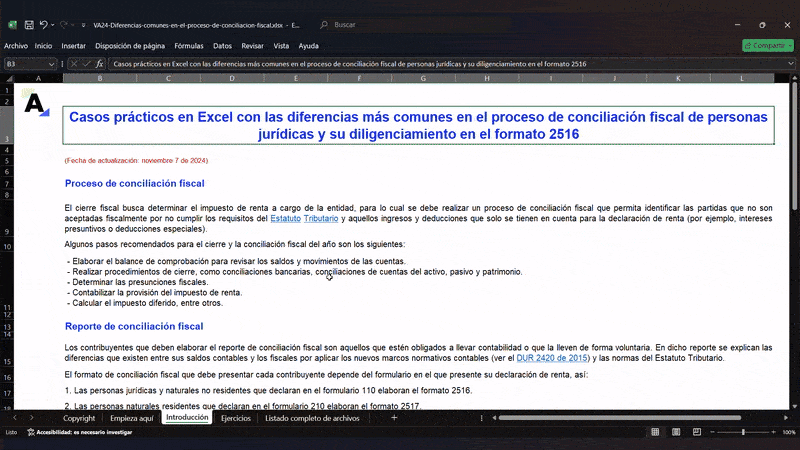Open the Fórmulas ribbon tab

[x=188, y=45]
